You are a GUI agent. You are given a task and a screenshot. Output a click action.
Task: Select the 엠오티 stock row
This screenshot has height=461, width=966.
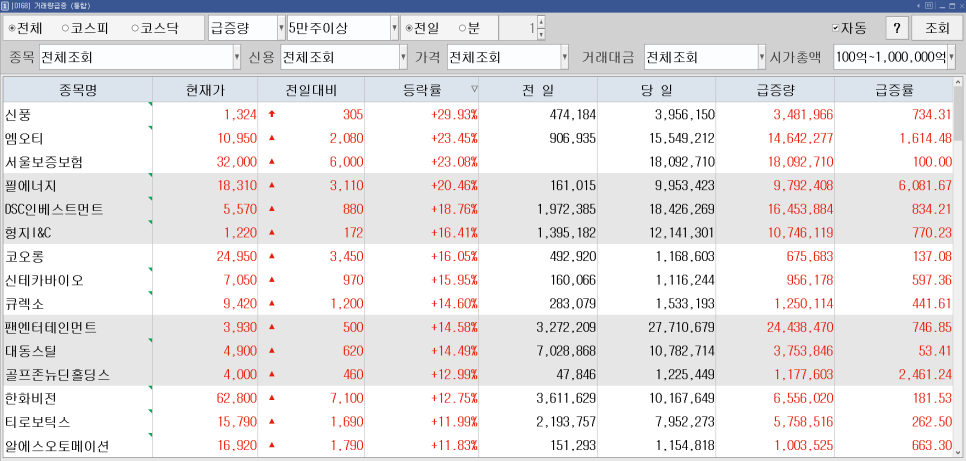pos(478,138)
